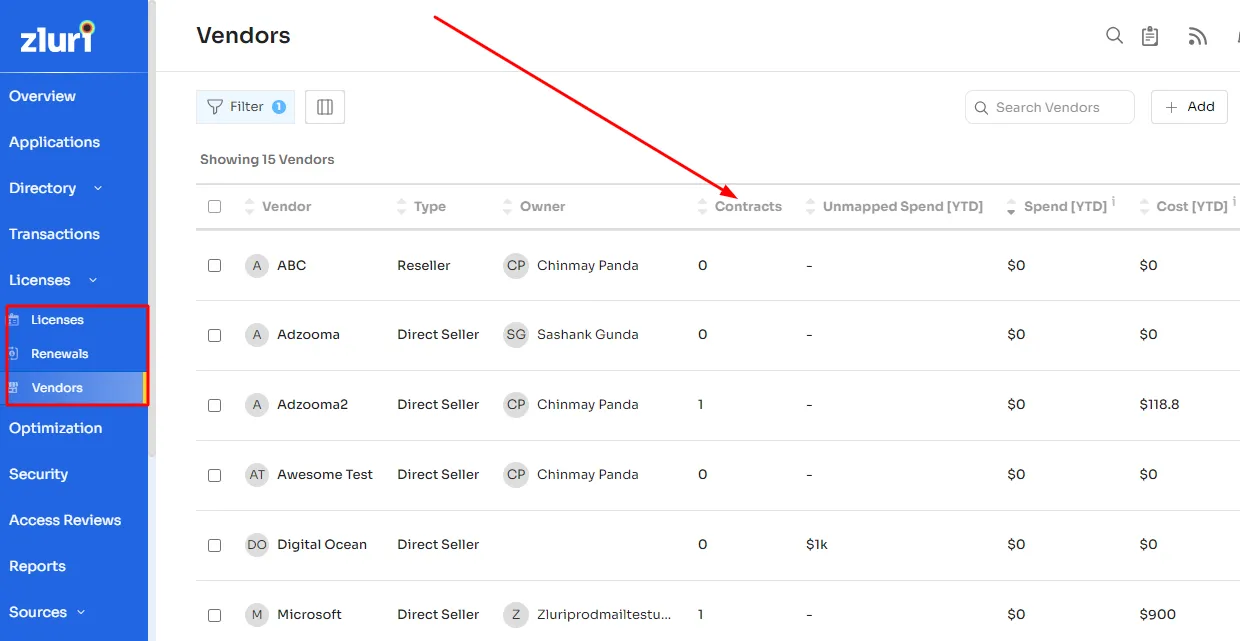Open Reports in the sidebar

pos(37,567)
